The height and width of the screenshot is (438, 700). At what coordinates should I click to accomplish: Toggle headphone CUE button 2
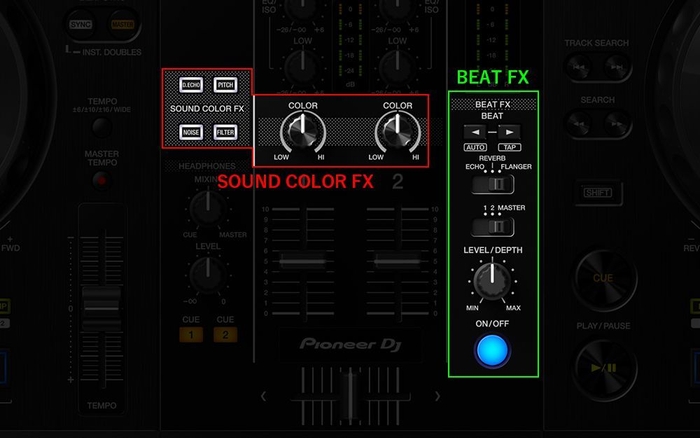click(225, 334)
